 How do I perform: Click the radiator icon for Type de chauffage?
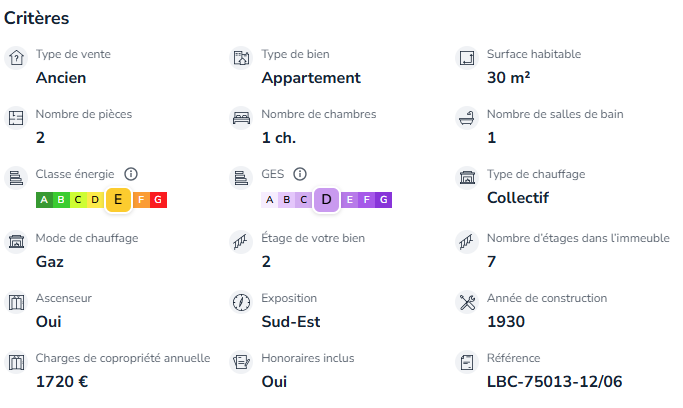coord(466,179)
